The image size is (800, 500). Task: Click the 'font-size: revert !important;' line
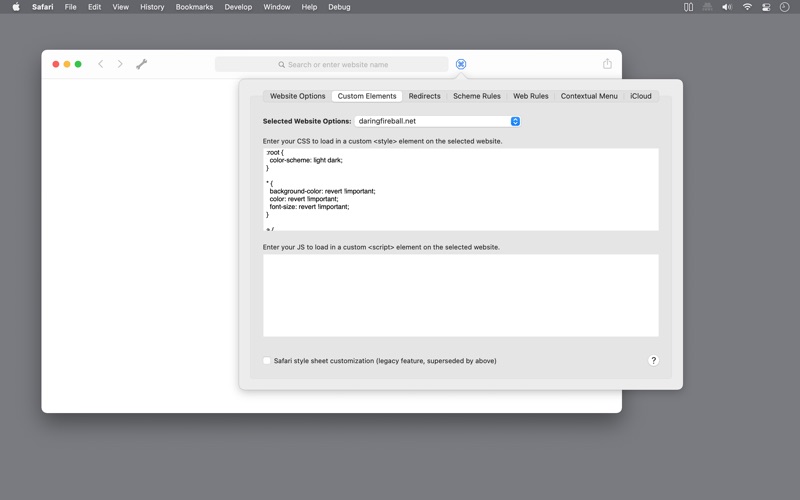(309, 207)
